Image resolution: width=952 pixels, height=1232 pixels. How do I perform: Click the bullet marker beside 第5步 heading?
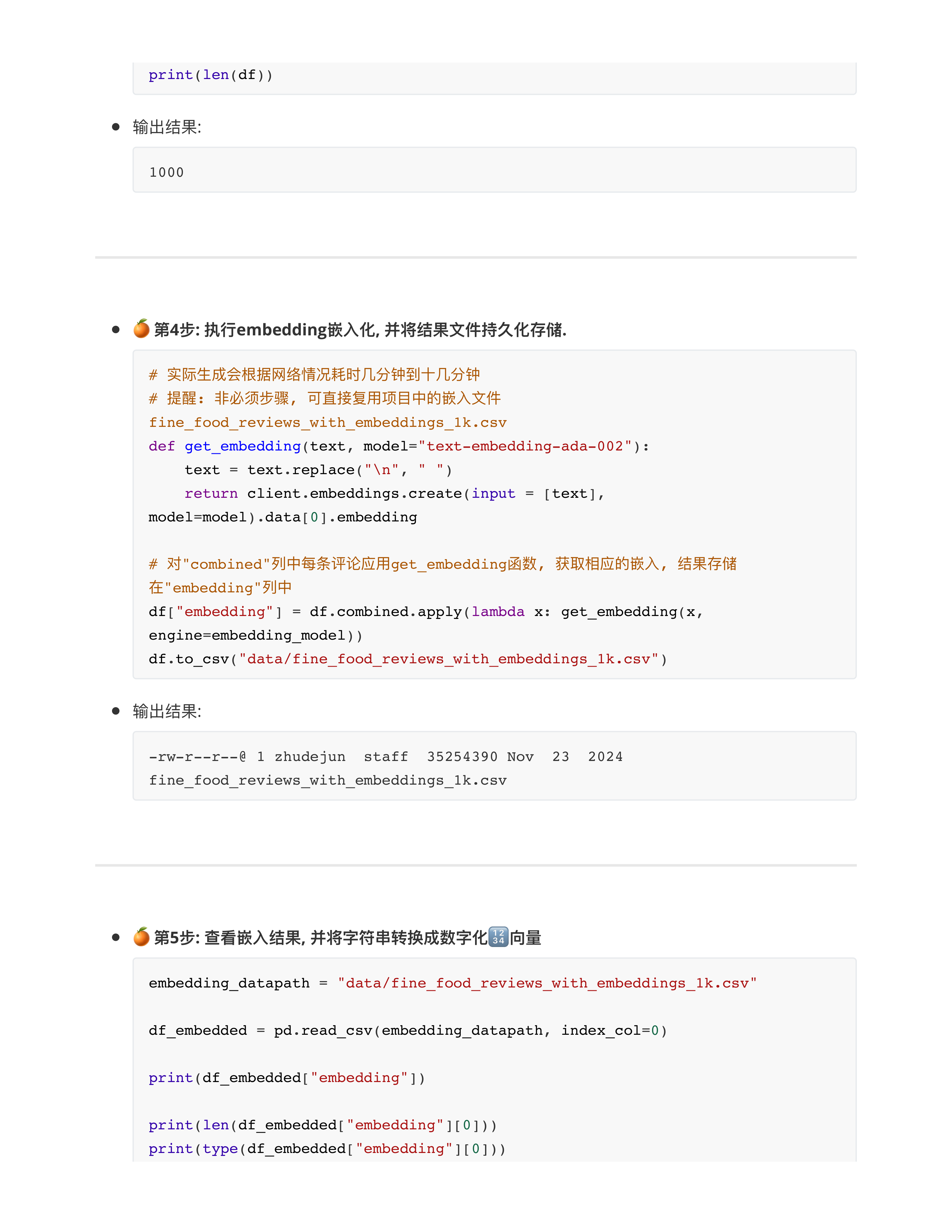coord(116,937)
